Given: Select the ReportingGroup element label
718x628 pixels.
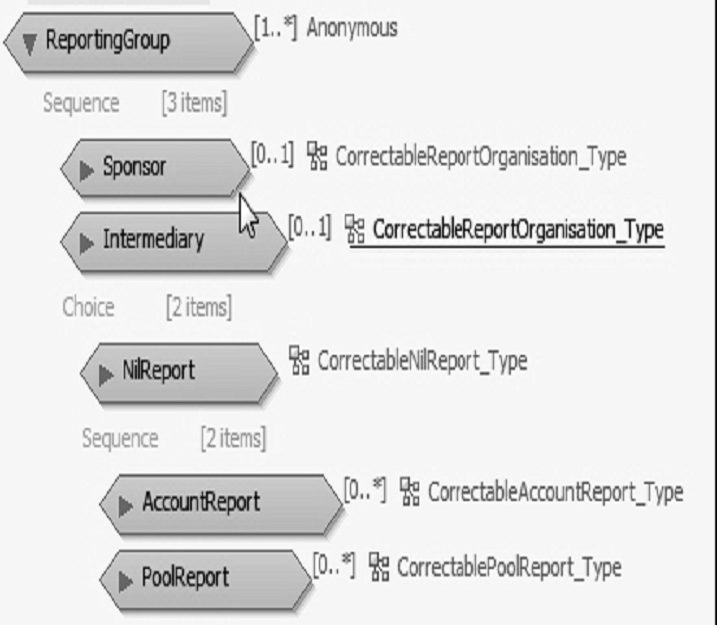Looking at the screenshot, I should pos(107,42).
